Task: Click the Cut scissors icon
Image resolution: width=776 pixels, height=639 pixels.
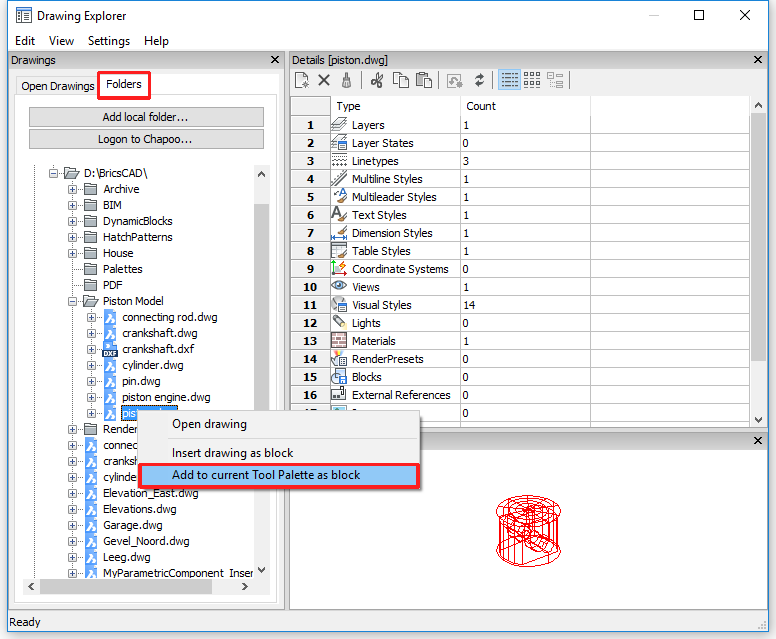Action: 377,80
